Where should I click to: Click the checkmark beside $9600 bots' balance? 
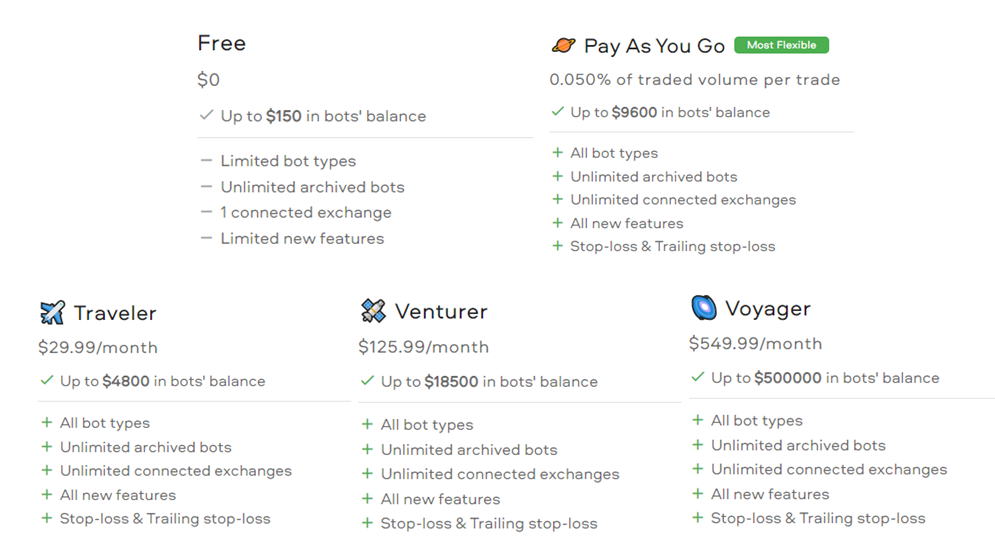click(557, 112)
